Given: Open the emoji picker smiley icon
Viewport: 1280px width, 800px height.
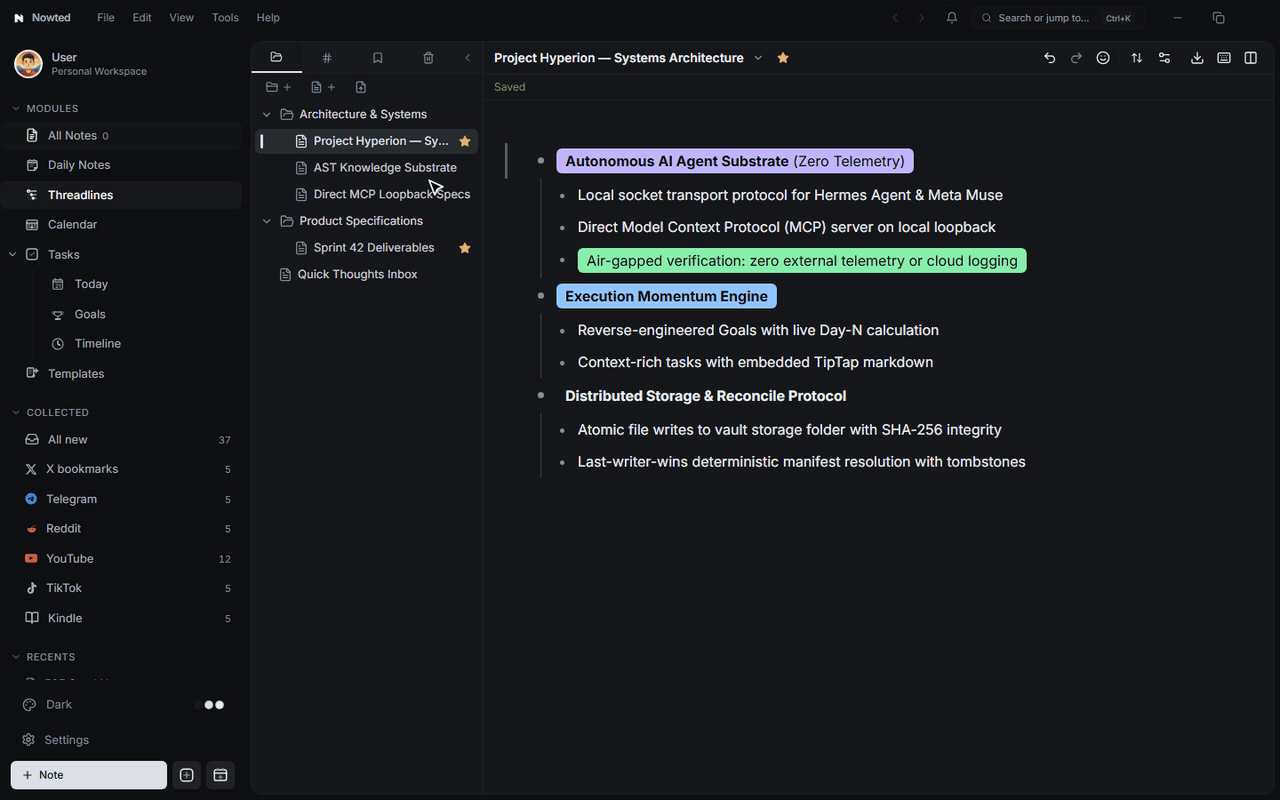Looking at the screenshot, I should tap(1103, 58).
